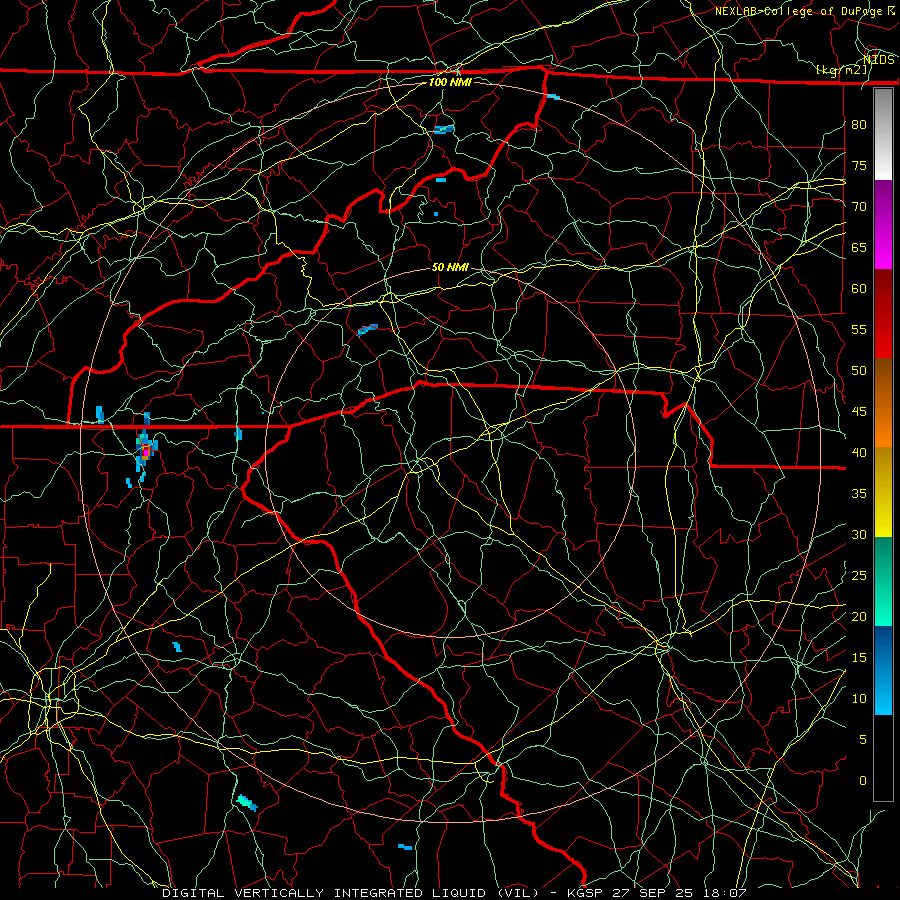Viewport: 900px width, 900px height.
Task: Select the 80 value on the color scale
Action: tap(859, 125)
